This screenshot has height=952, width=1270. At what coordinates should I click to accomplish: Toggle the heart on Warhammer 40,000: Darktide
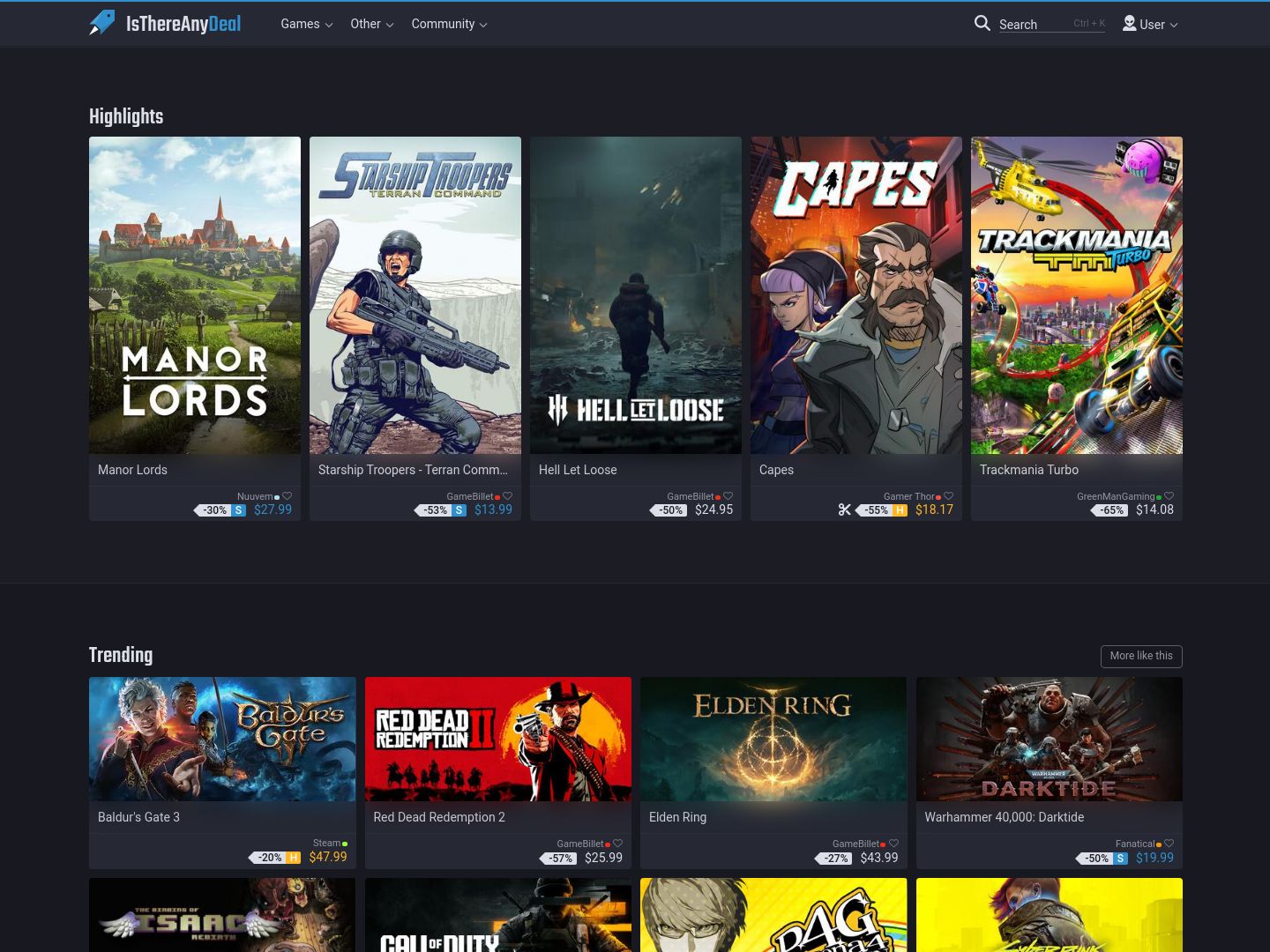(x=1169, y=844)
